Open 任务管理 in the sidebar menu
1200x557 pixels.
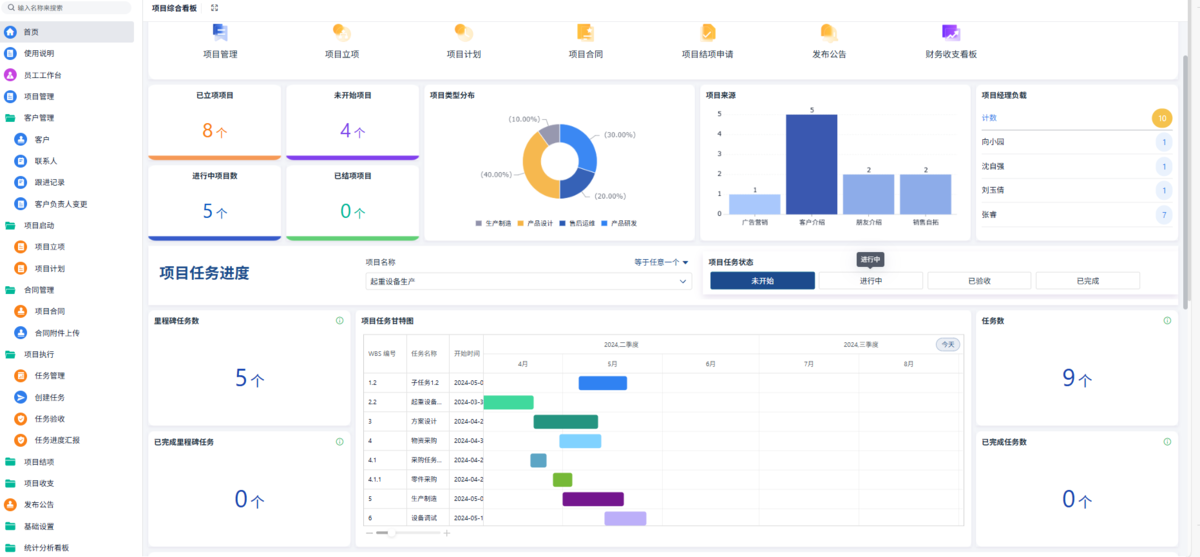point(49,376)
